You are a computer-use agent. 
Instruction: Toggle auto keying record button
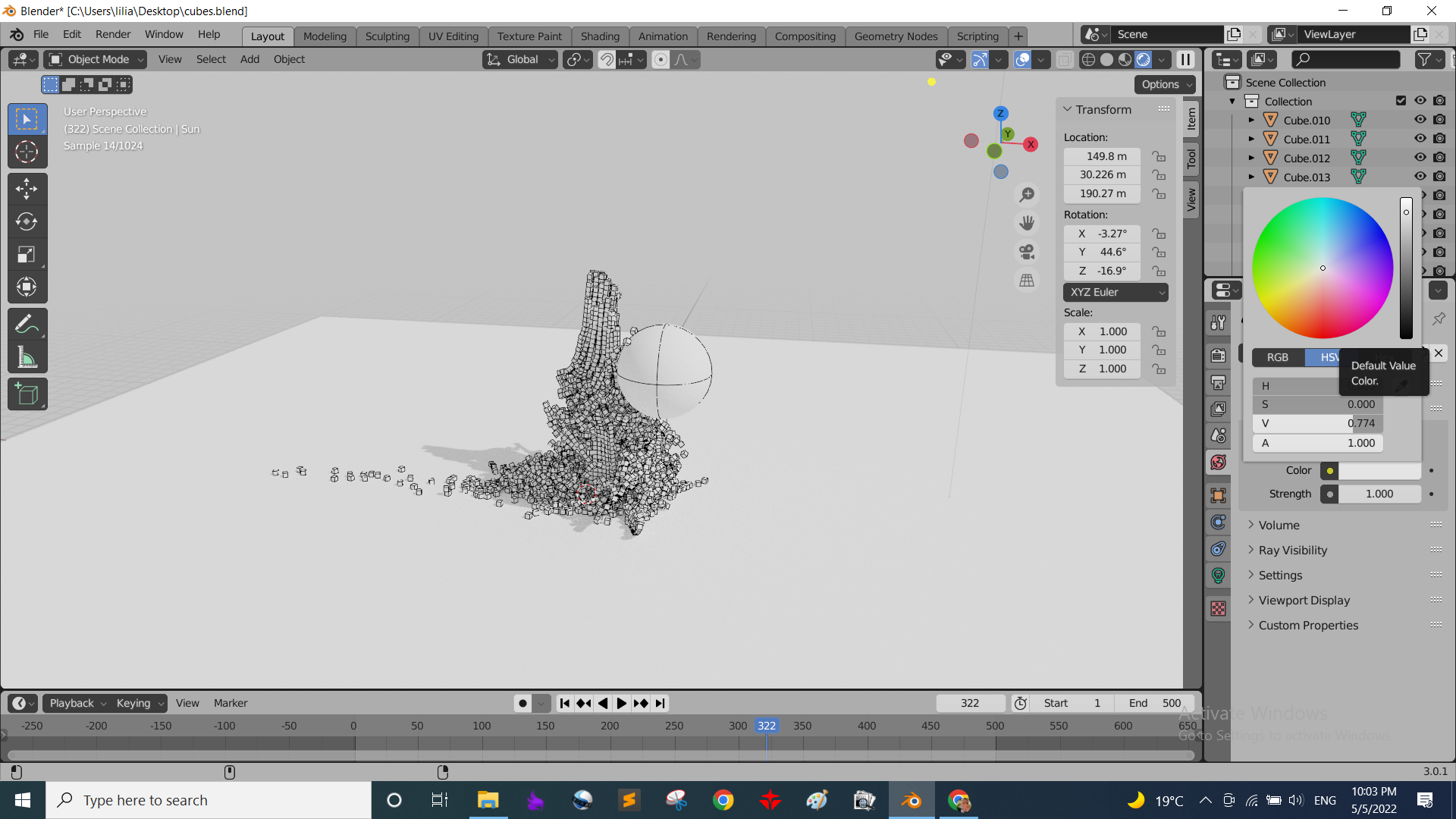click(522, 703)
